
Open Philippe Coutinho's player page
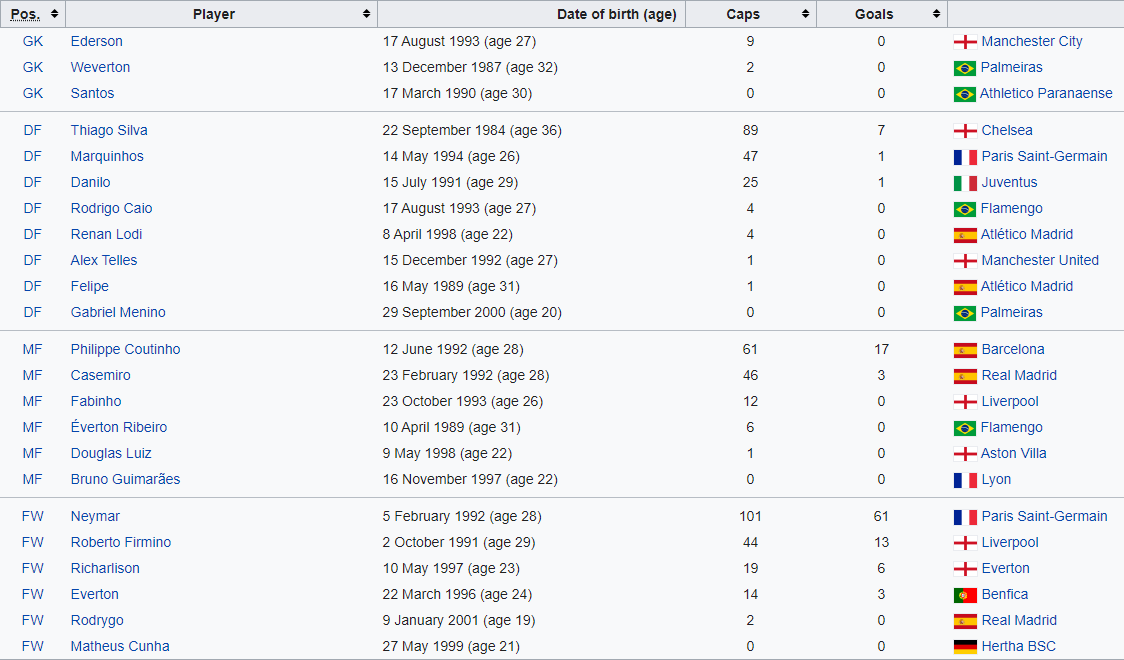point(125,350)
